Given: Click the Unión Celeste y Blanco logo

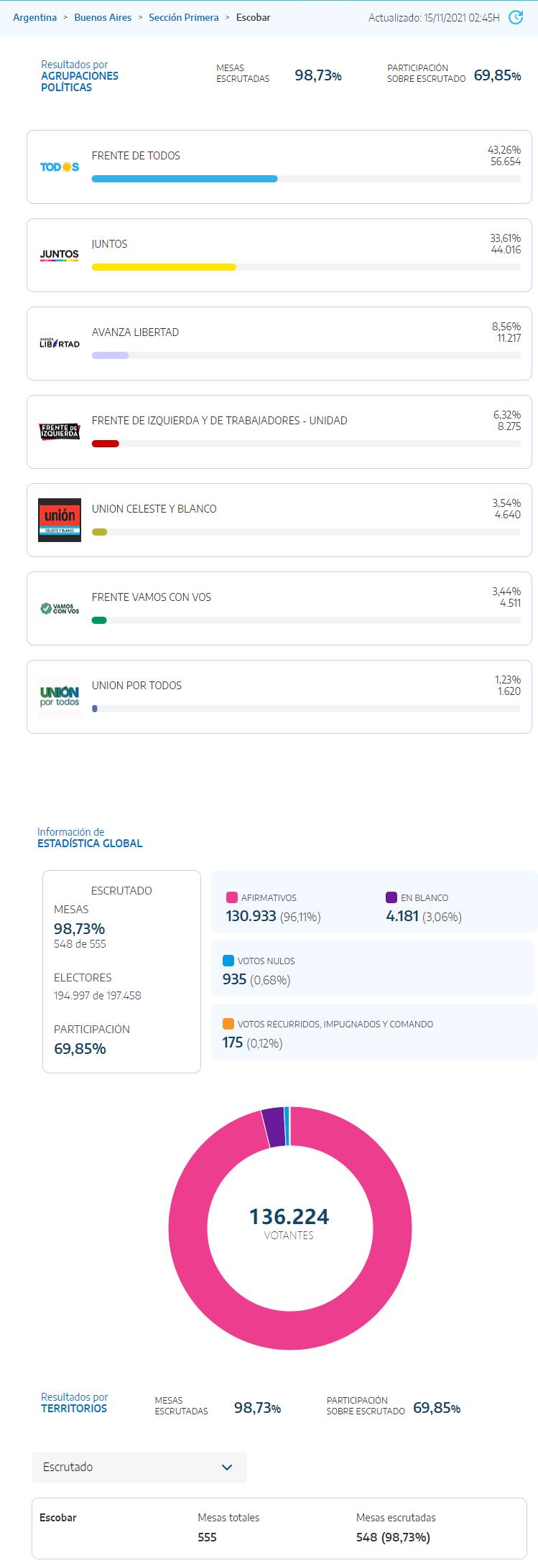Looking at the screenshot, I should click(x=60, y=520).
